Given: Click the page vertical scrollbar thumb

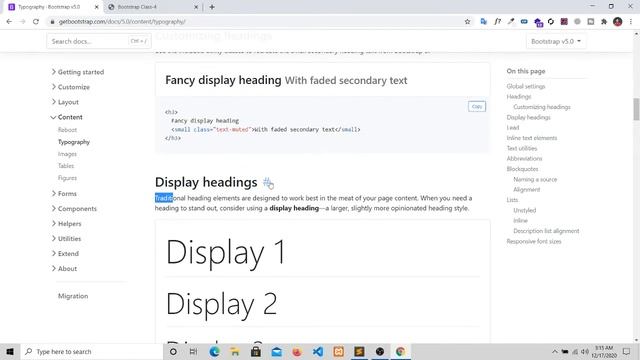Looking at the screenshot, I should (x=636, y=109).
